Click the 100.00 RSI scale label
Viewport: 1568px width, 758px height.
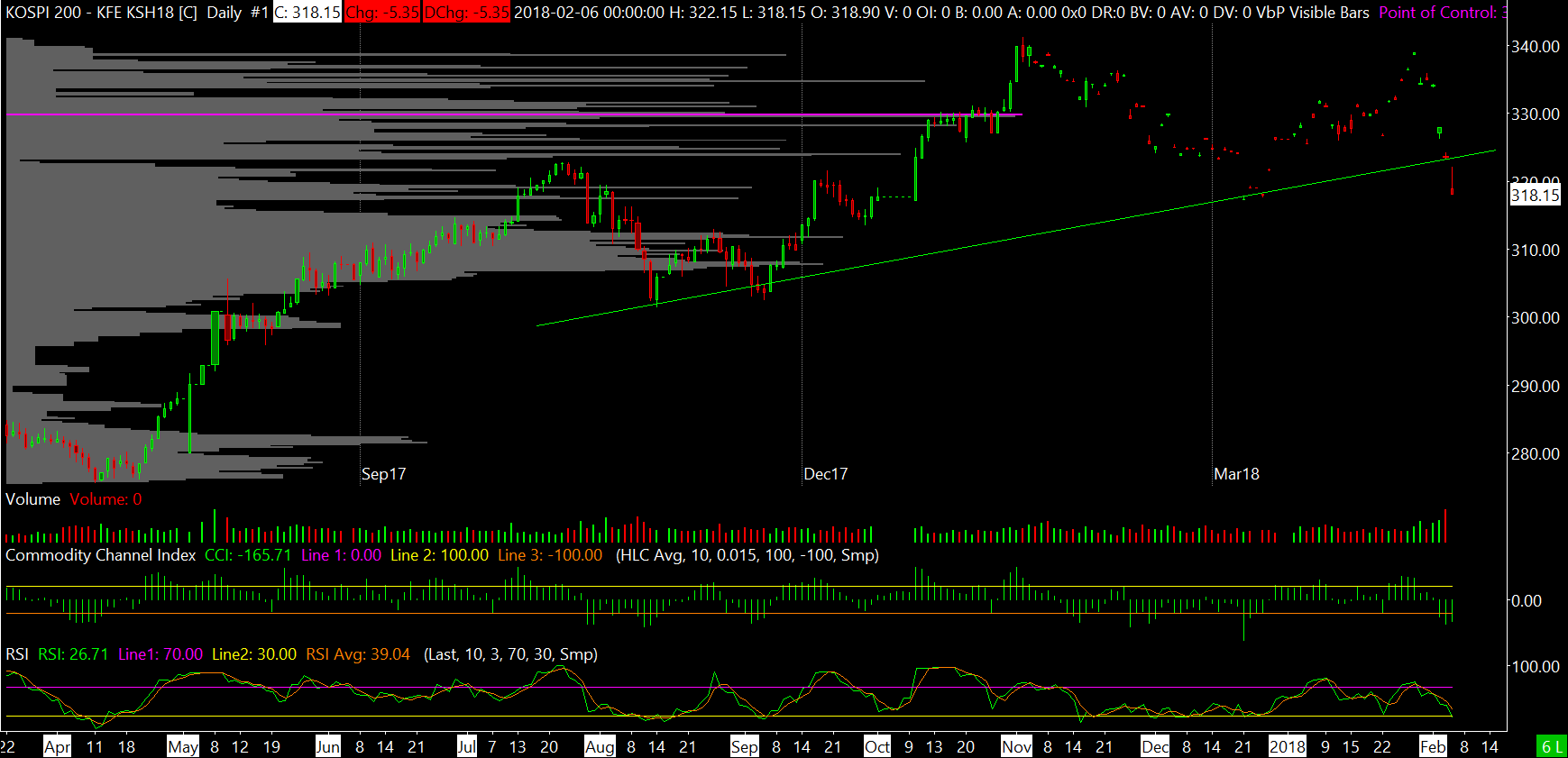pos(1535,667)
